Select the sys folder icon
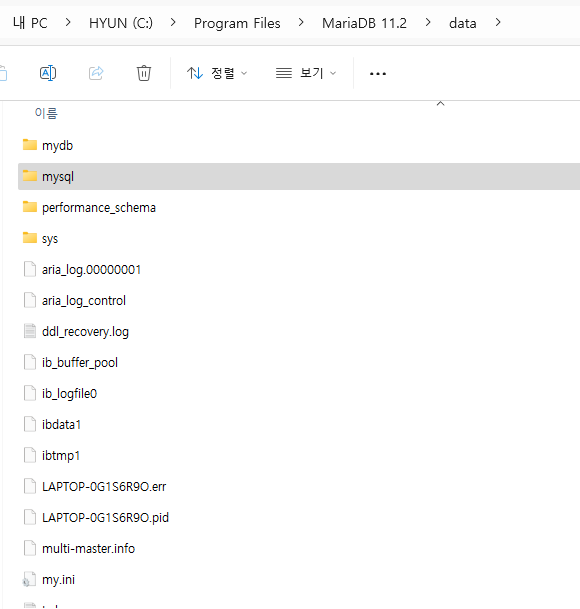The height and width of the screenshot is (609, 580). [x=30, y=237]
